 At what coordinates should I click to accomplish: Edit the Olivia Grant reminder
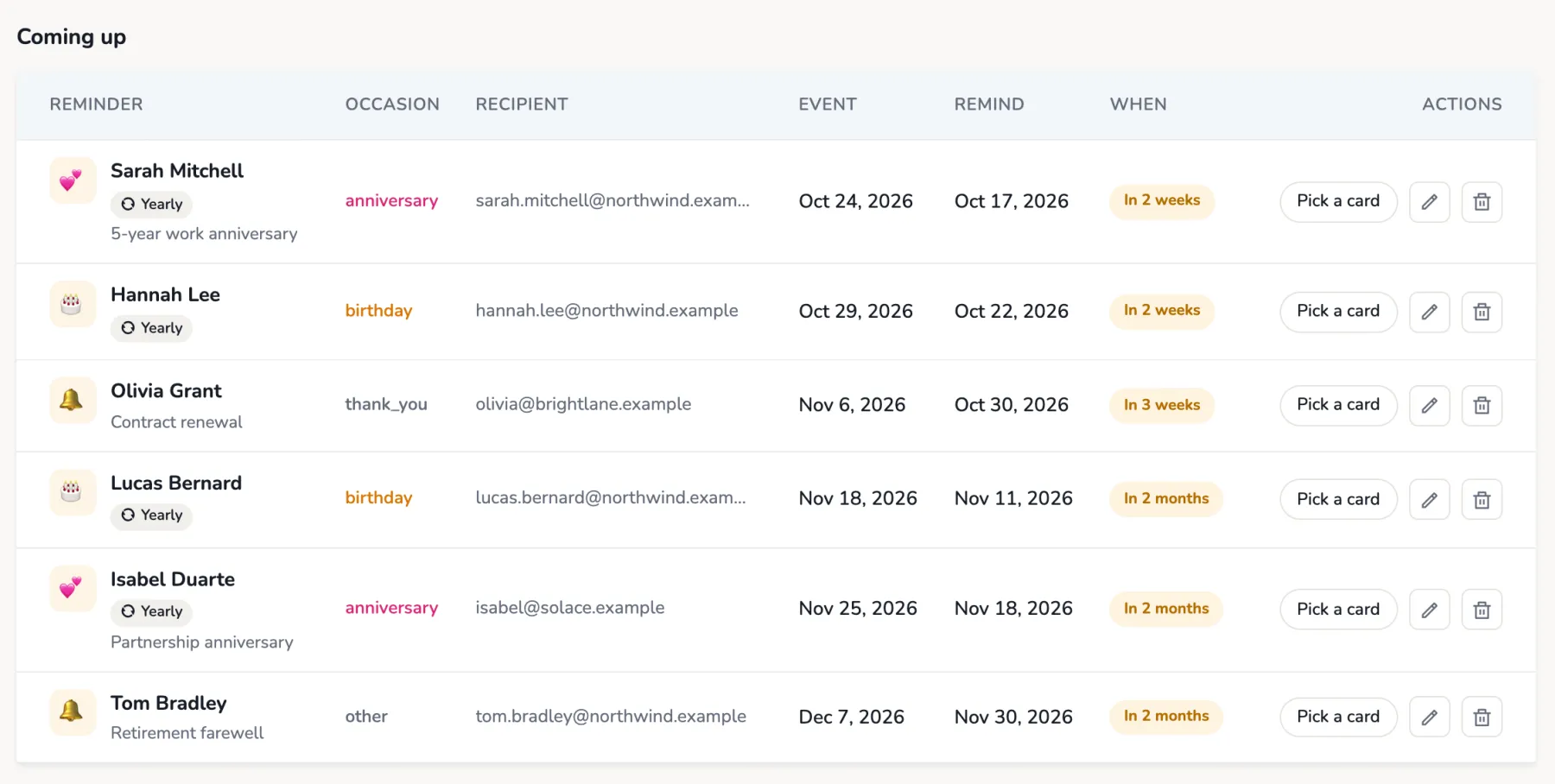tap(1430, 405)
